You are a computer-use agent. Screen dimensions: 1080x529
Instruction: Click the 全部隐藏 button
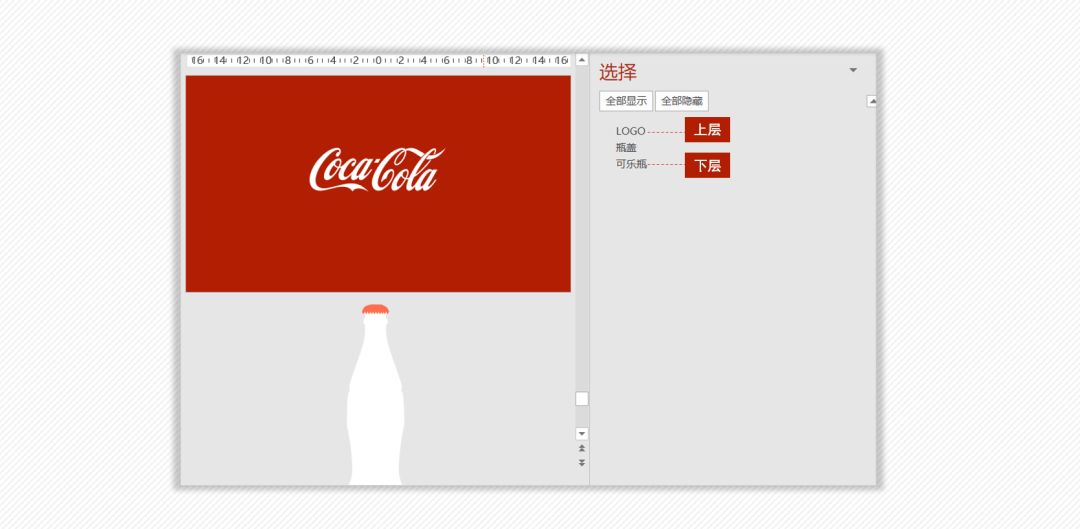(681, 101)
